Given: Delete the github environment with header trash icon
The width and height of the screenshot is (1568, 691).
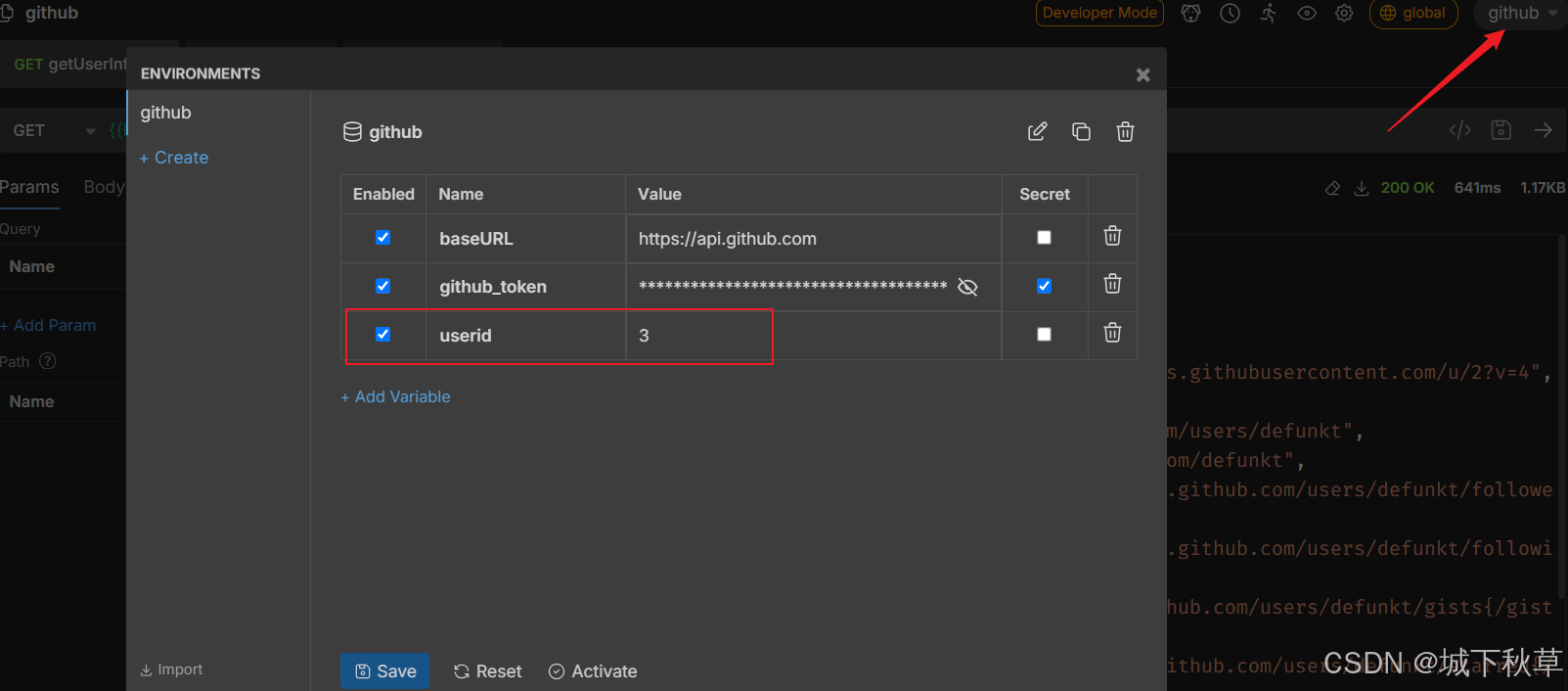Looking at the screenshot, I should coord(1125,131).
